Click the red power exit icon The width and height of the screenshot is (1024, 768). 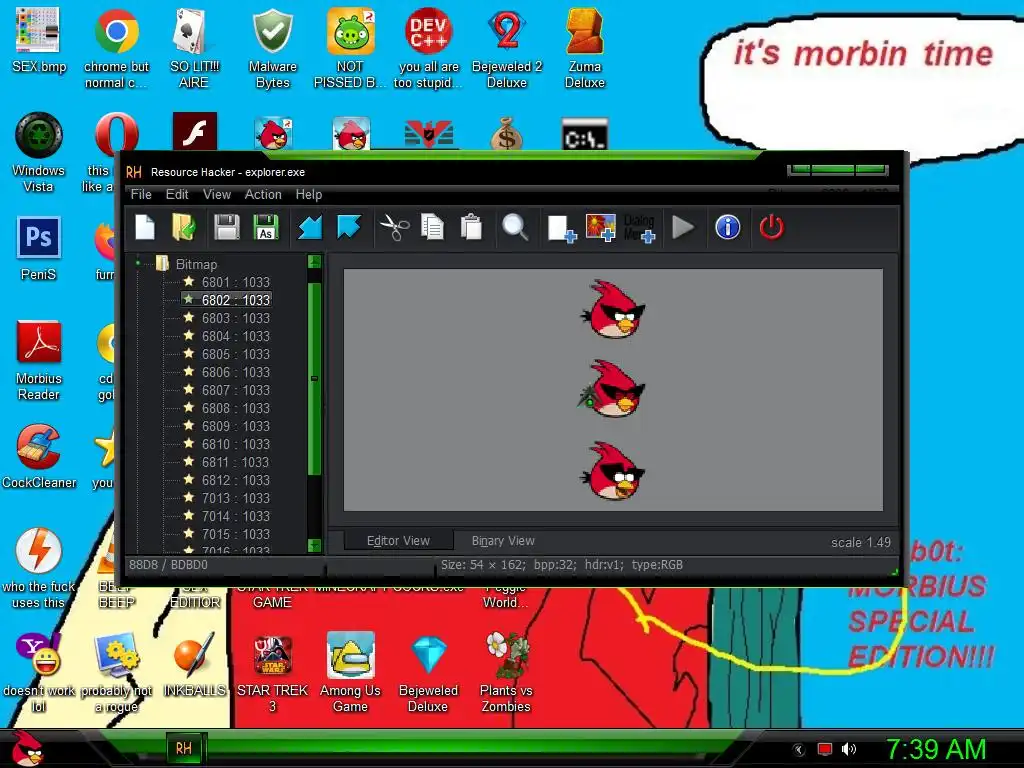pos(771,227)
